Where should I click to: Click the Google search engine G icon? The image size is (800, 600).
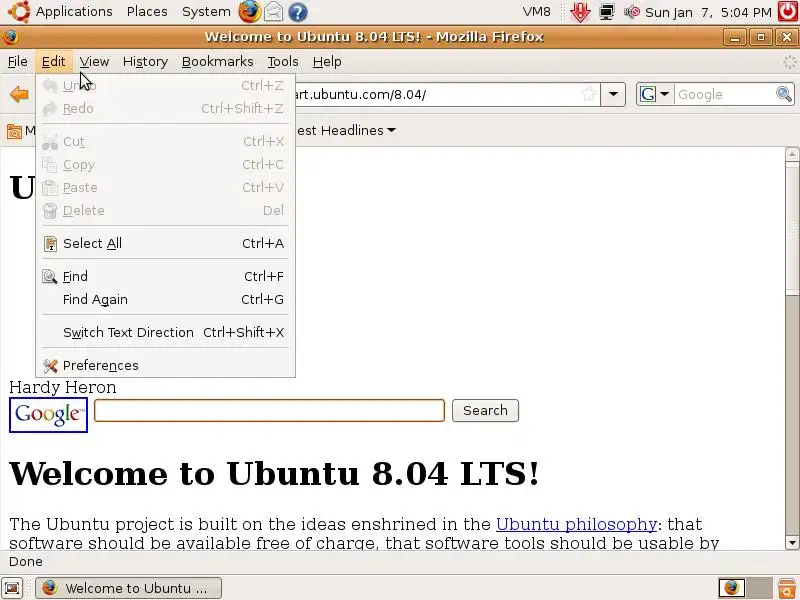pos(648,94)
